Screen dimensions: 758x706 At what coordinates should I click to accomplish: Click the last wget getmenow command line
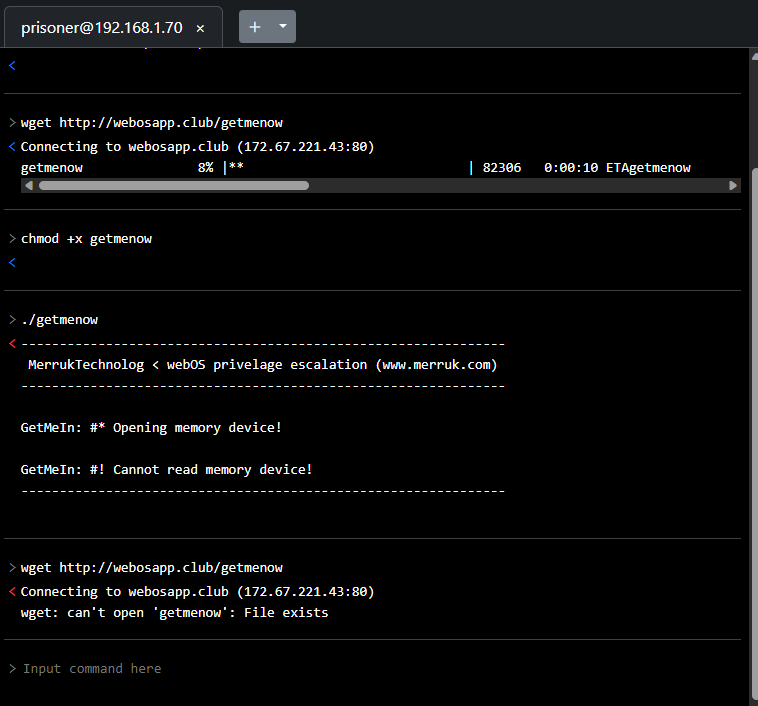(x=151, y=568)
